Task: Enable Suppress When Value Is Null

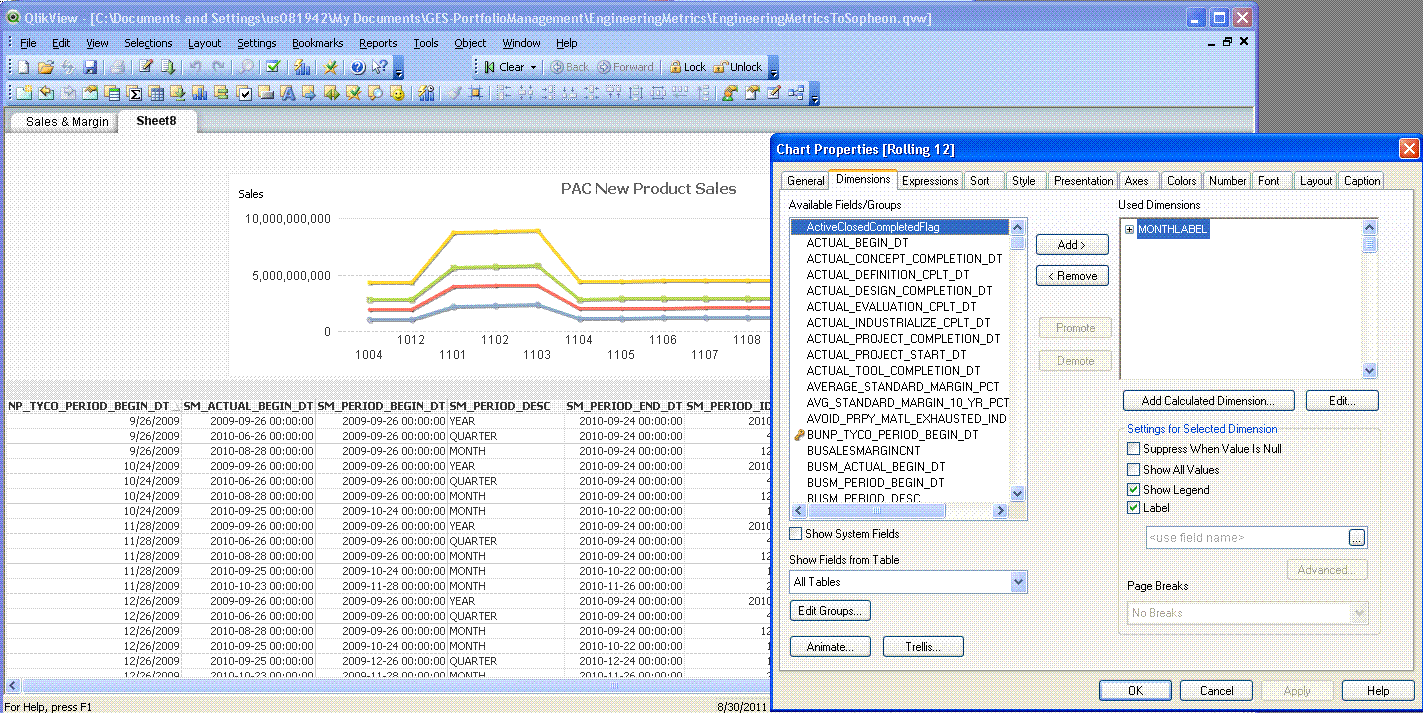Action: [1133, 449]
